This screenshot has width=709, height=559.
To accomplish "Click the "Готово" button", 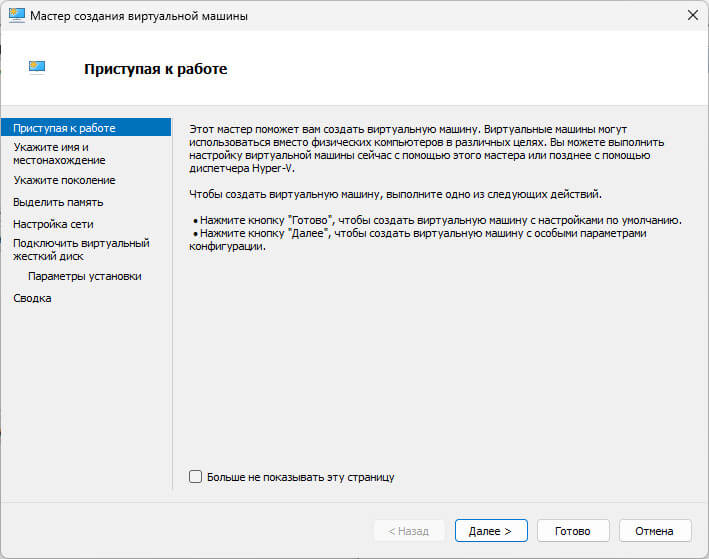I will [x=573, y=531].
